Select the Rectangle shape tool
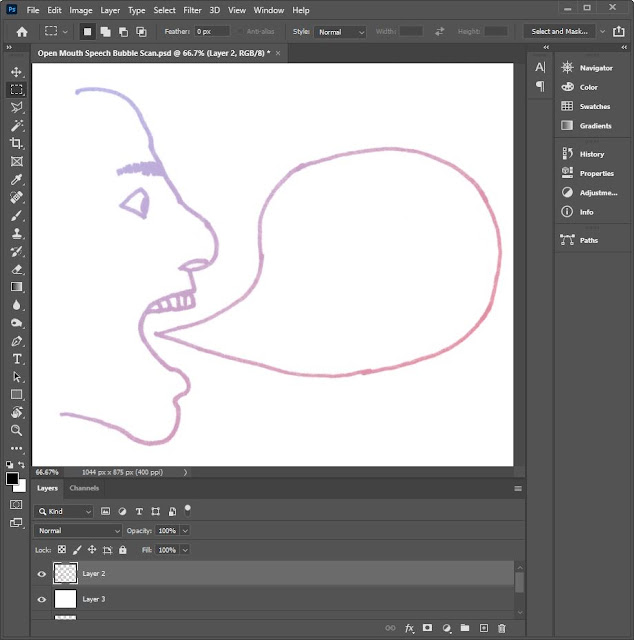Viewport: 634px width, 640px height. [x=16, y=395]
